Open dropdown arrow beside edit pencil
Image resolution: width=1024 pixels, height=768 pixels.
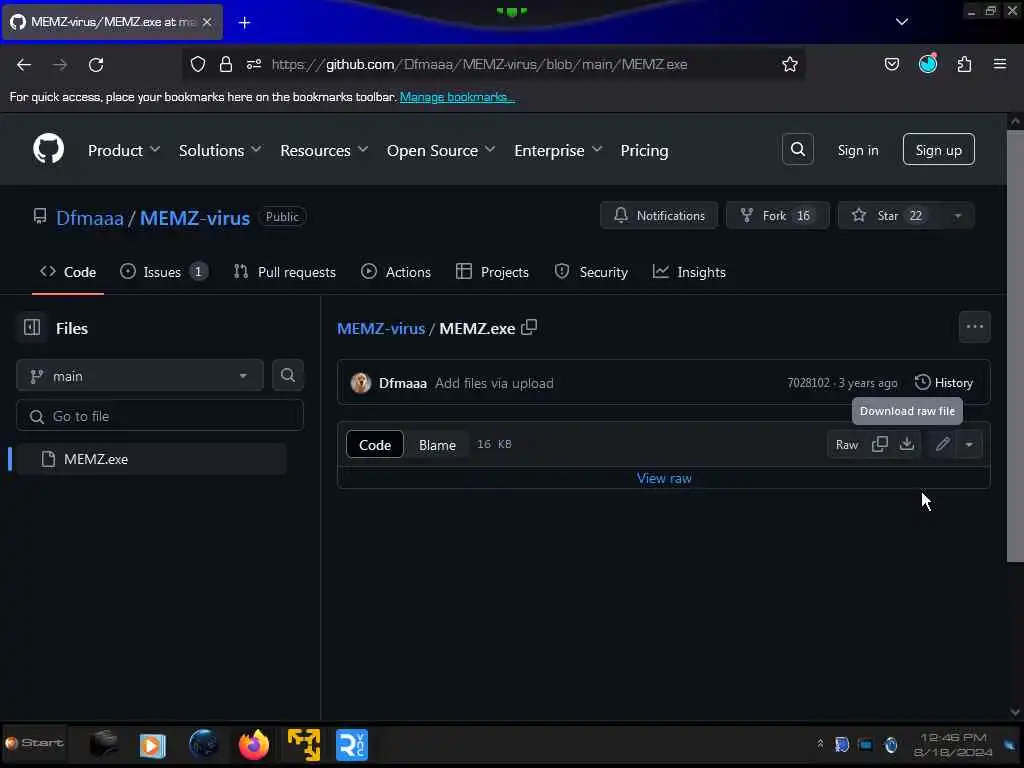pyautogui.click(x=969, y=445)
